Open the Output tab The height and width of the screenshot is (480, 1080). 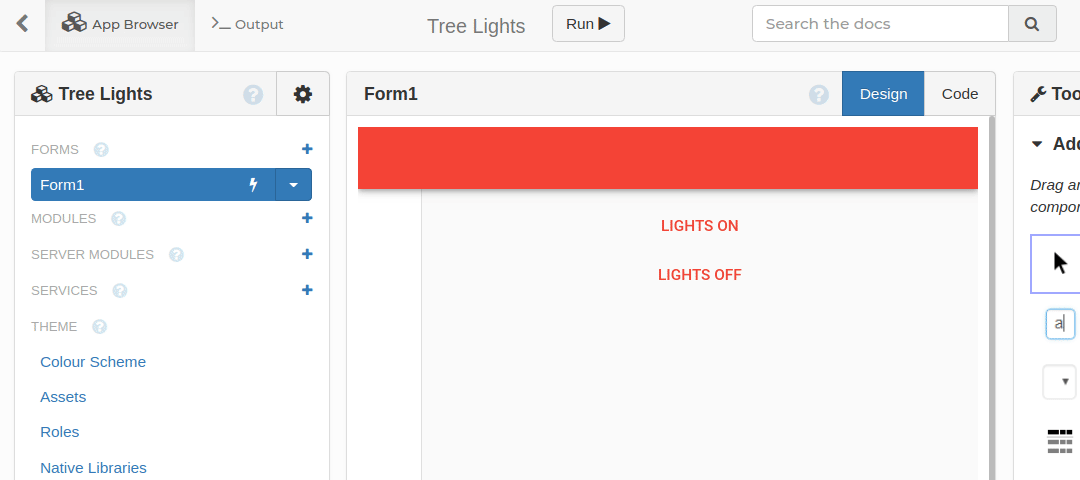(x=248, y=24)
